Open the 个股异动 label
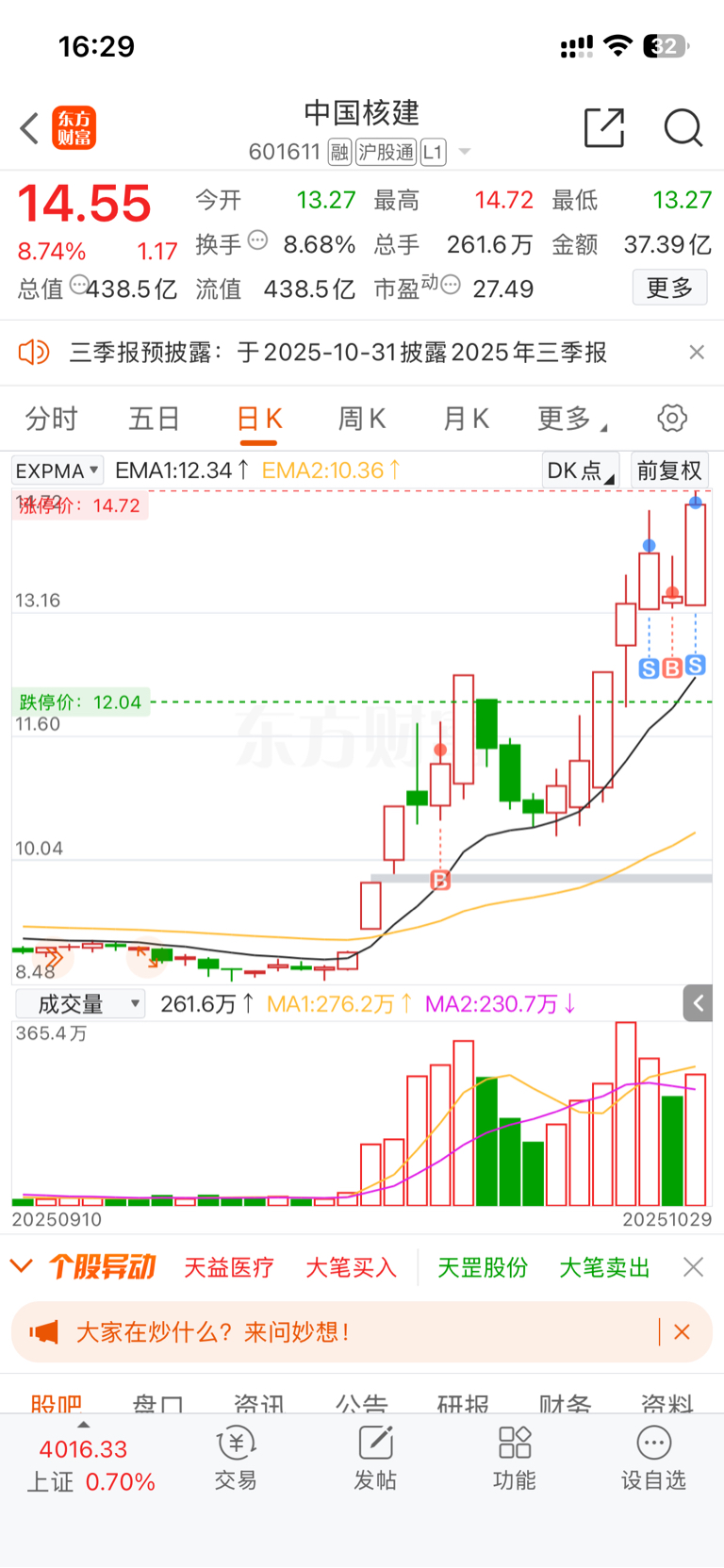This screenshot has width=724, height=1568. pos(102,1266)
